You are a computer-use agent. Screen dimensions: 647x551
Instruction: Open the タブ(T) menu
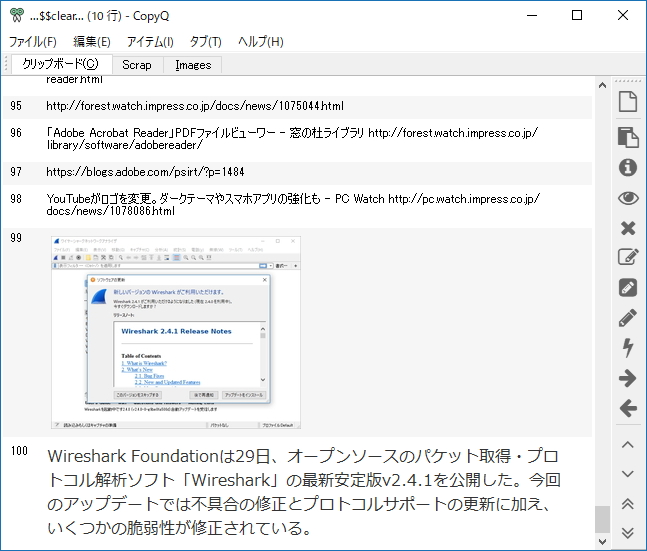pyautogui.click(x=205, y=42)
